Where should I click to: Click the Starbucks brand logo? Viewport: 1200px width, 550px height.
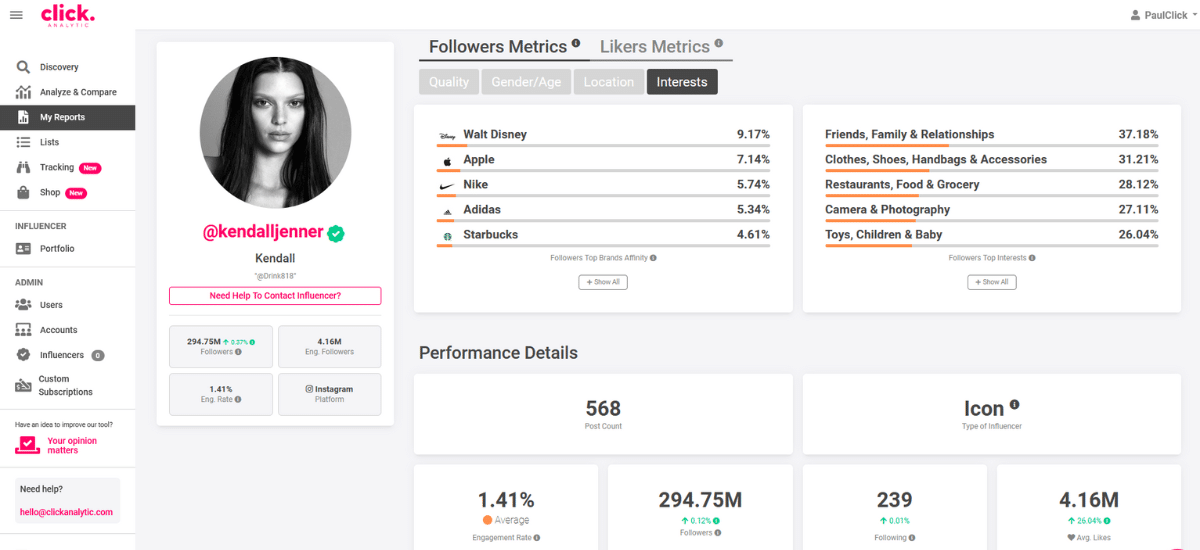[447, 235]
